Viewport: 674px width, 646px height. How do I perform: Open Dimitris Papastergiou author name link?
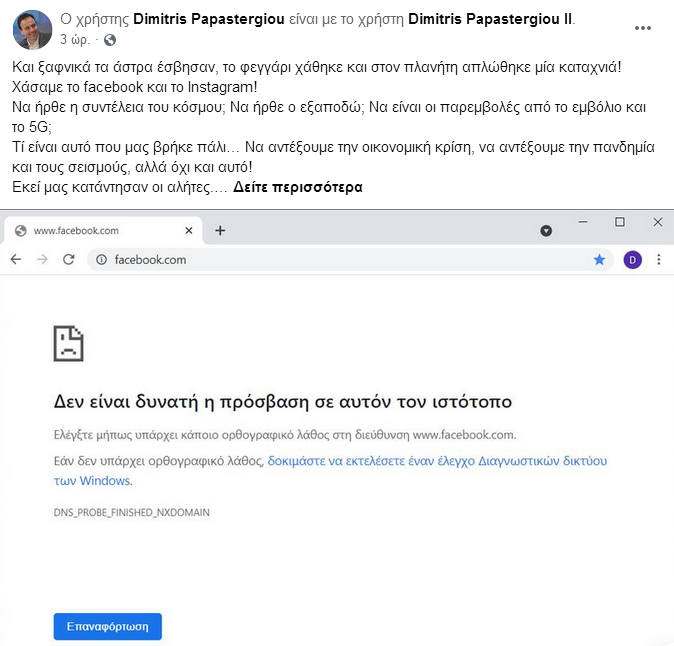(209, 19)
